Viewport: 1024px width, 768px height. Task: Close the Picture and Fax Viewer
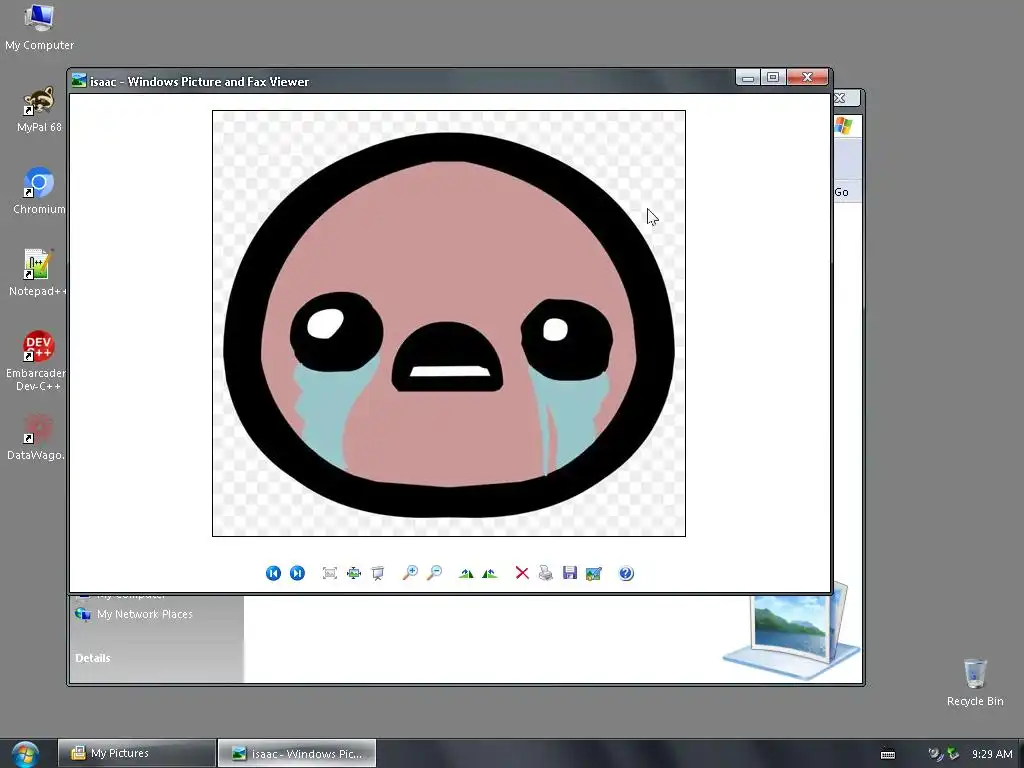pos(807,78)
